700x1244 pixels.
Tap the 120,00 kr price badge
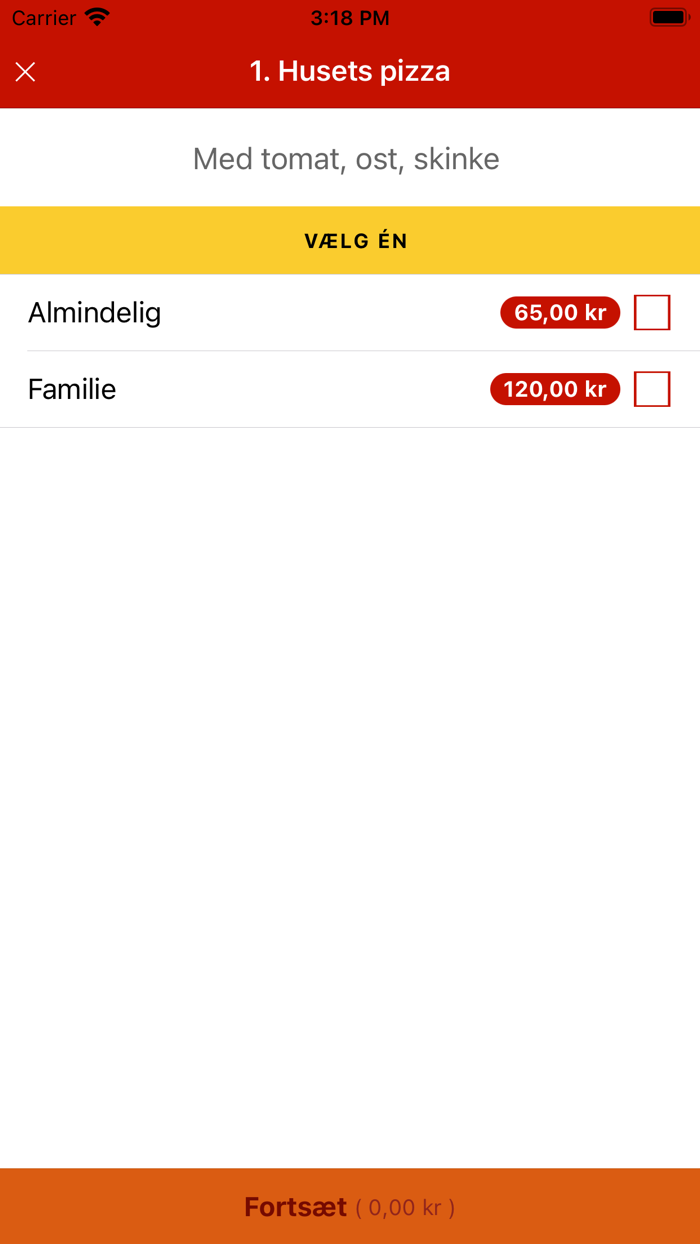point(555,389)
